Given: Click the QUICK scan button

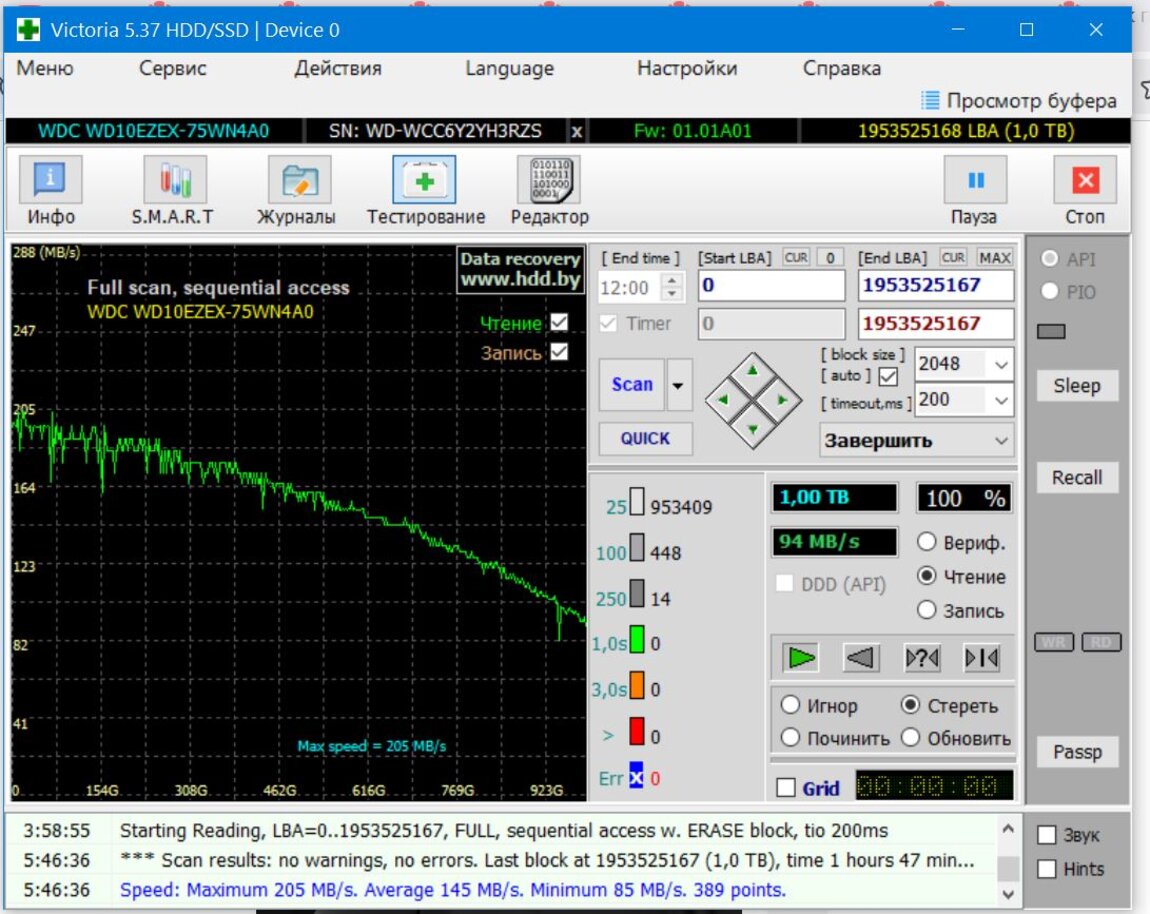Looking at the screenshot, I should pos(645,438).
